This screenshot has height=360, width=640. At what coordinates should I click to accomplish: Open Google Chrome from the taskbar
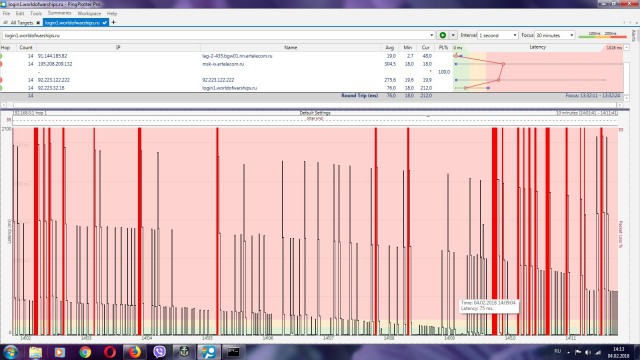(85, 352)
